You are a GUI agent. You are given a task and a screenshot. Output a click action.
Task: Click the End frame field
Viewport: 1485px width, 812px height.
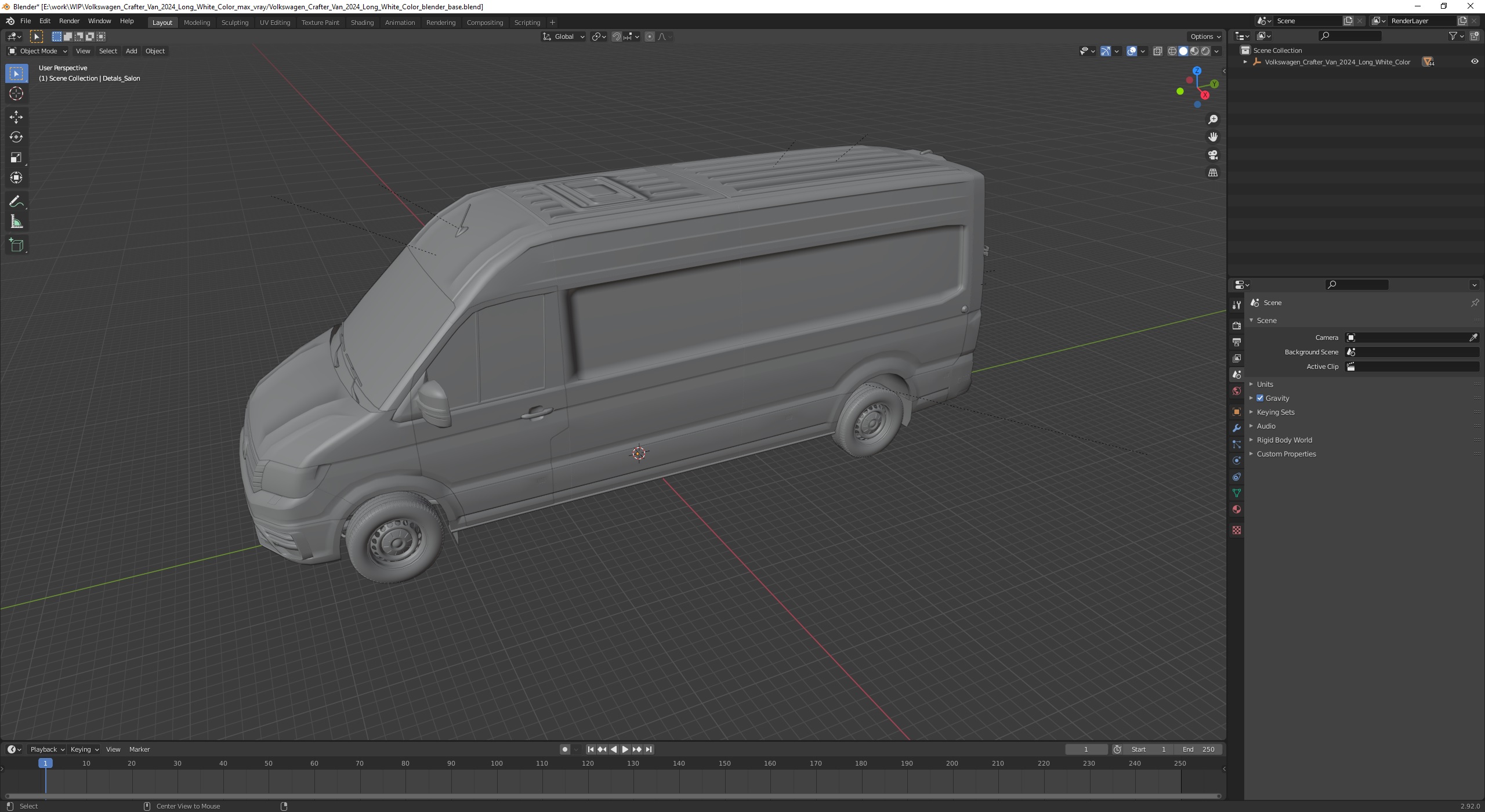[1198, 749]
